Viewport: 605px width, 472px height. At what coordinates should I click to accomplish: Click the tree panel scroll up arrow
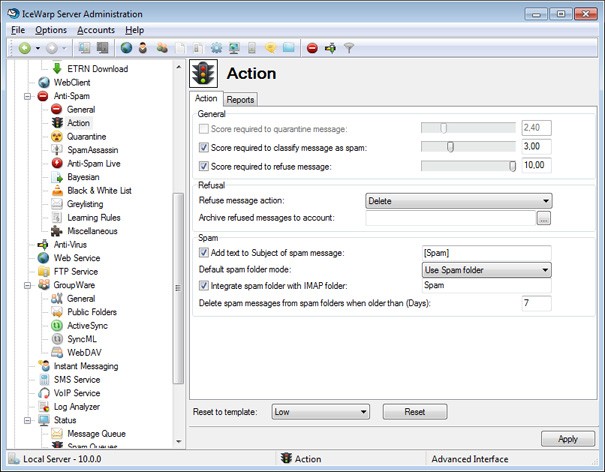click(x=178, y=67)
